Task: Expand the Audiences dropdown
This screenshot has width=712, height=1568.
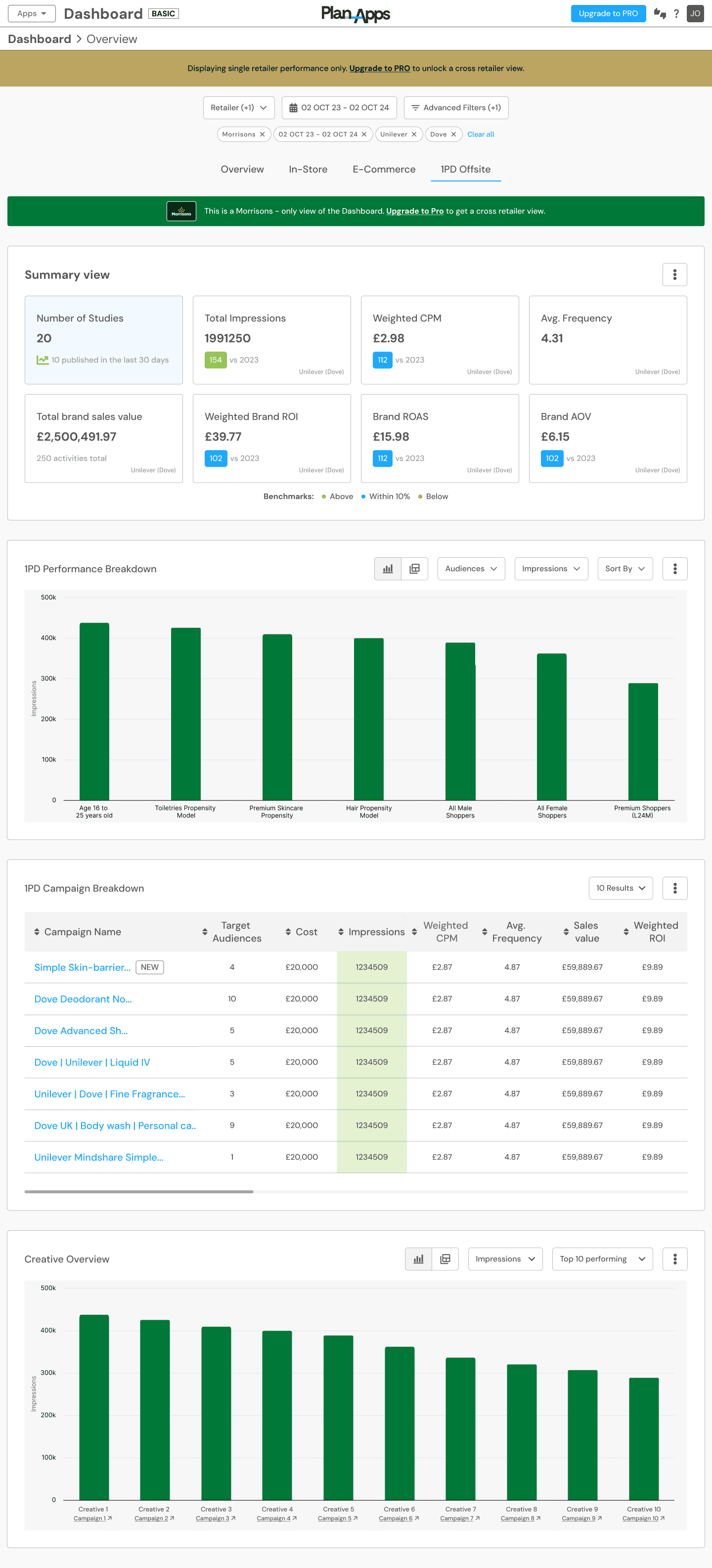Action: point(471,569)
